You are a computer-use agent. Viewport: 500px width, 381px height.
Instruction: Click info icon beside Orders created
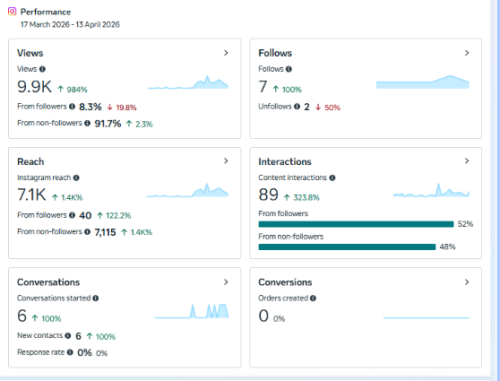coord(313,298)
